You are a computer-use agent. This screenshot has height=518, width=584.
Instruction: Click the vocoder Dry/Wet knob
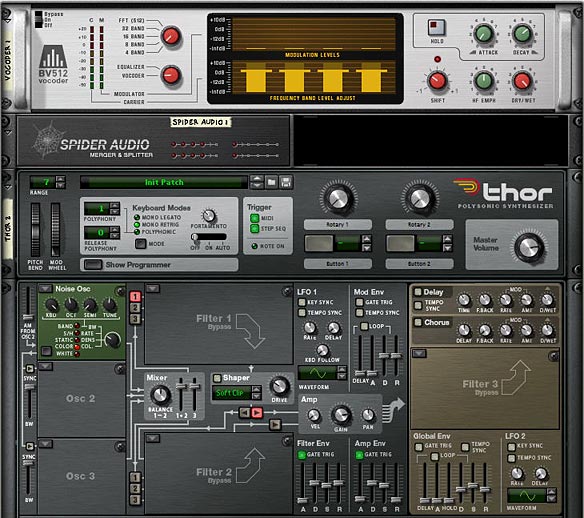(x=522, y=81)
